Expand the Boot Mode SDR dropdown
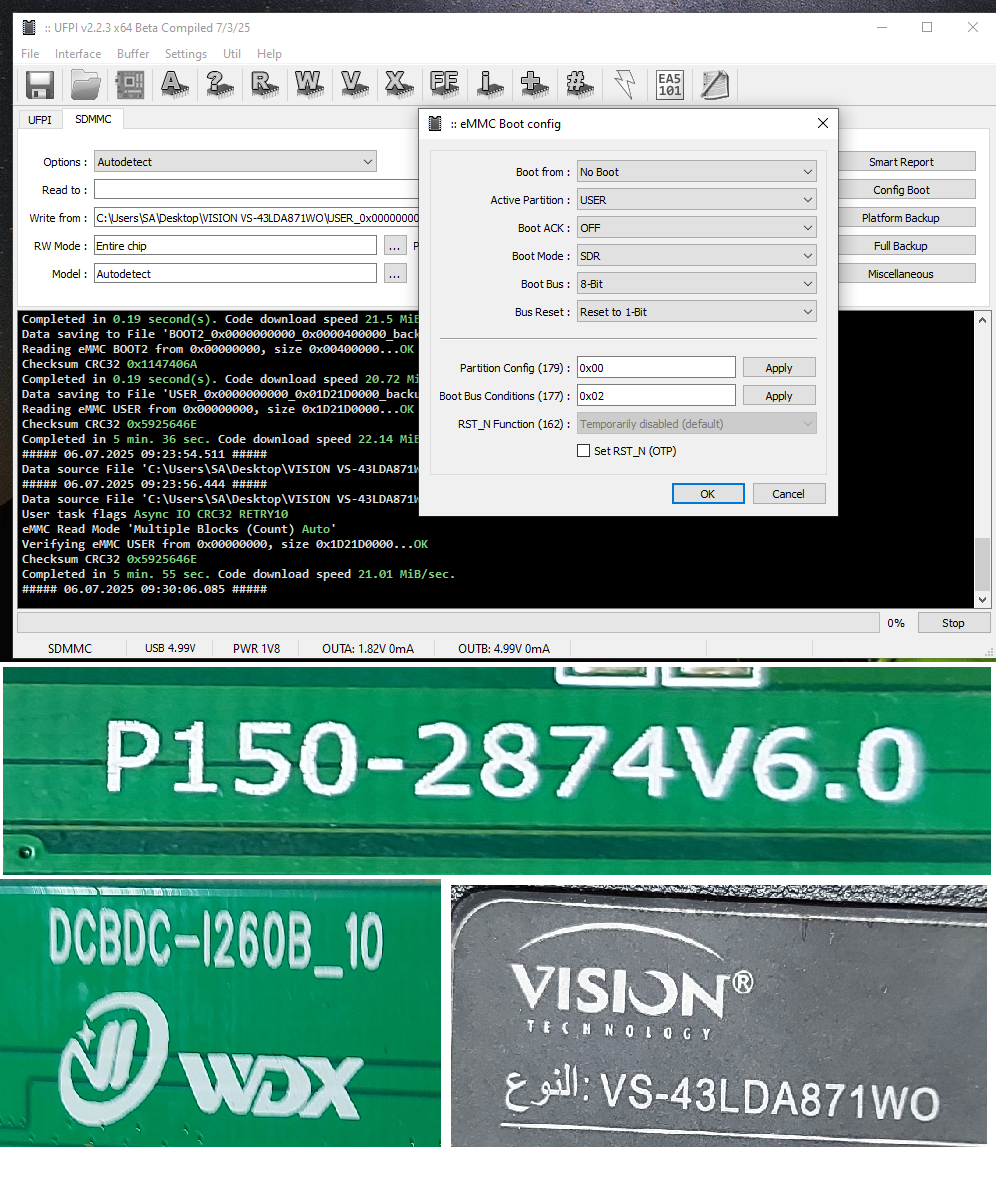Viewport: 1000px width, 1184px height. click(696, 256)
